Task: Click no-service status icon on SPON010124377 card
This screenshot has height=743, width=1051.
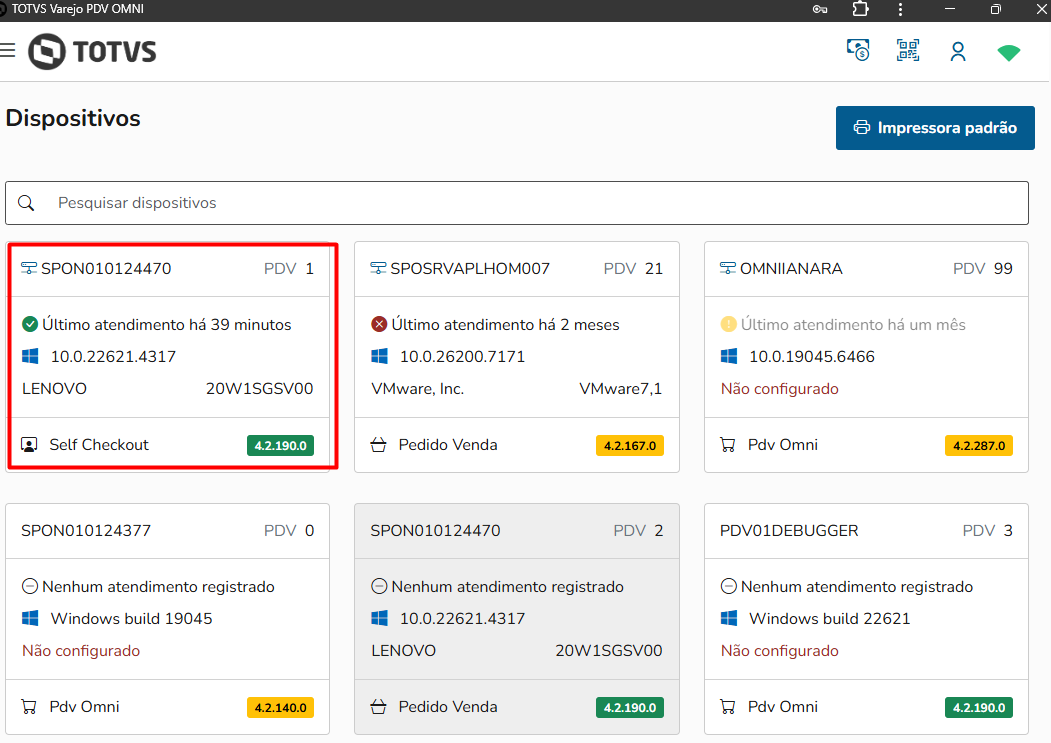Action: [x=29, y=587]
